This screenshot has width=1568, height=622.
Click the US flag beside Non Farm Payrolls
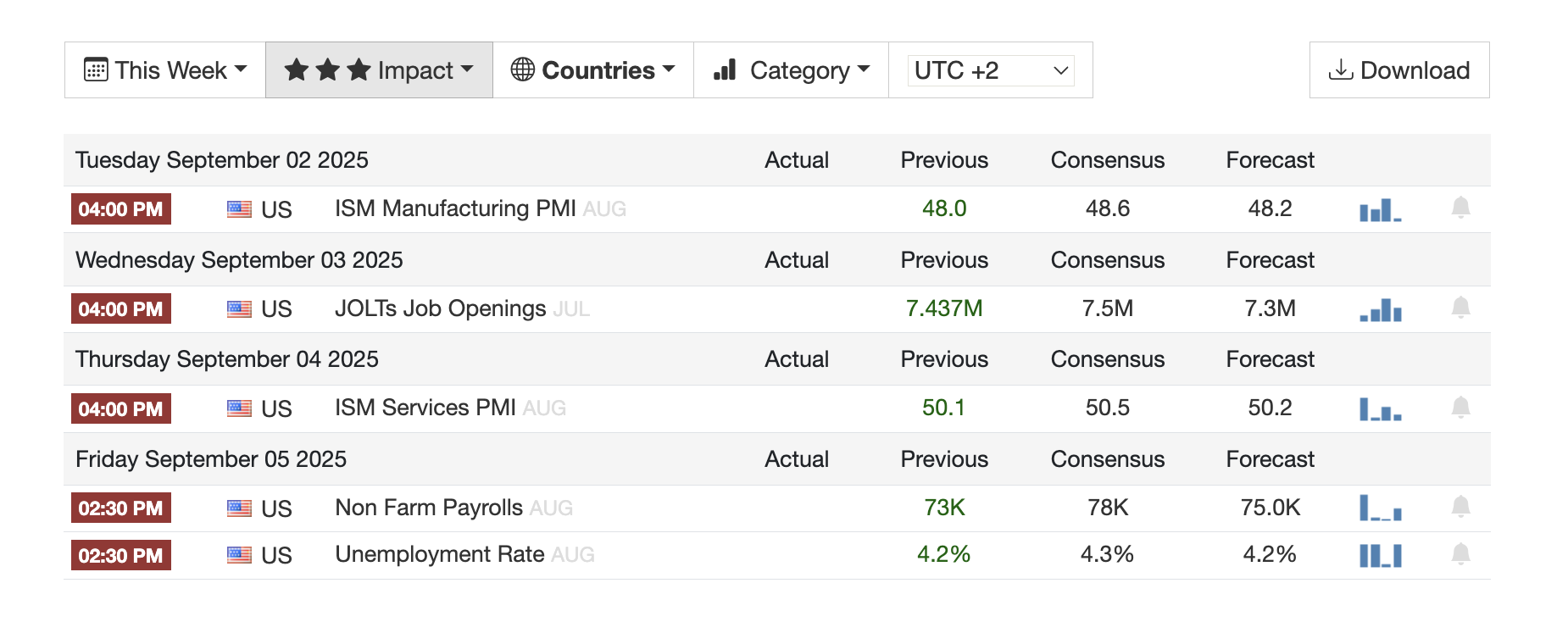[x=239, y=508]
